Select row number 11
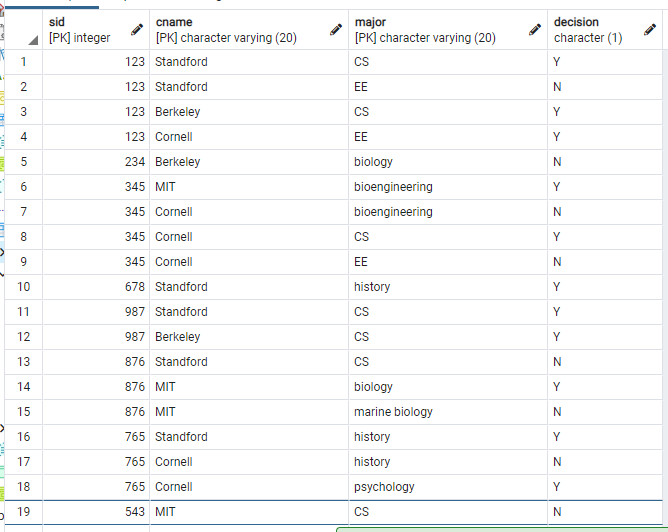Screen dimensions: 668x532 [23, 312]
